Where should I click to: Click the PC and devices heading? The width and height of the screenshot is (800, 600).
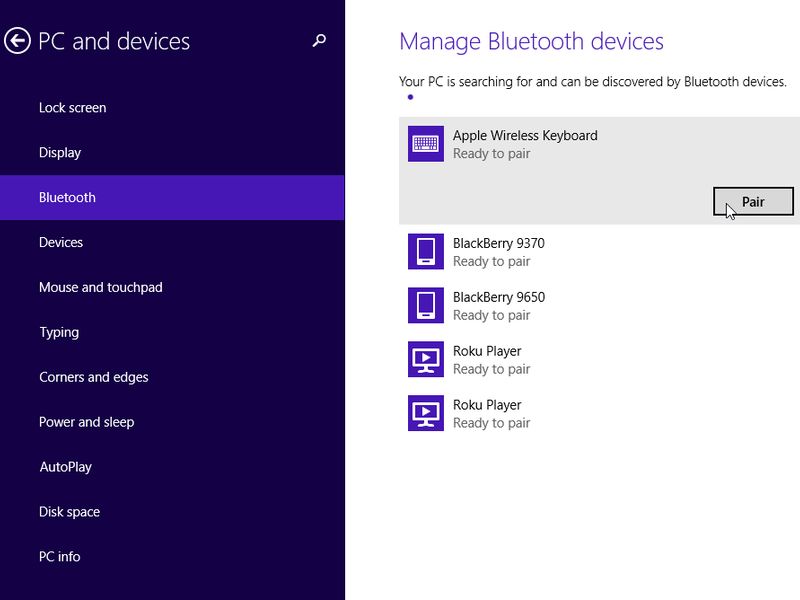(114, 41)
